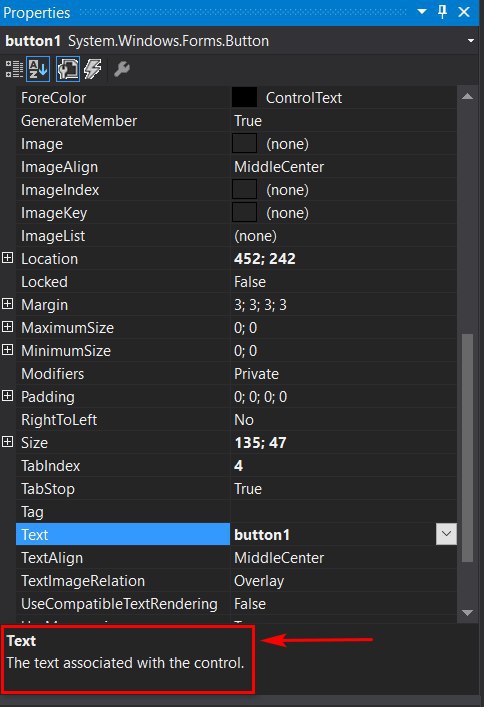This screenshot has width=484, height=707.
Task: Open the Events lightning bolt view
Action: coord(93,69)
